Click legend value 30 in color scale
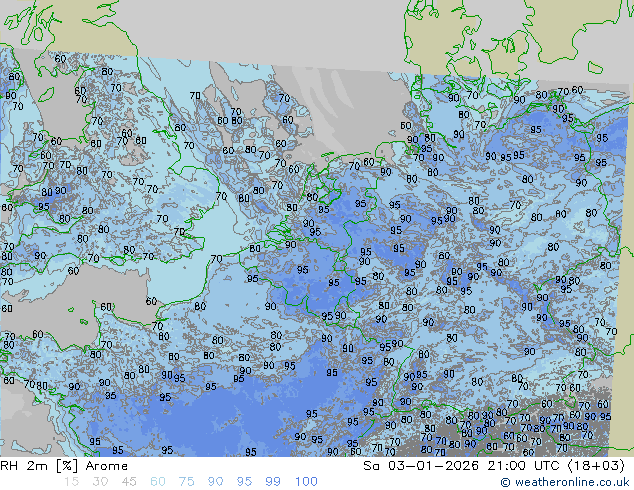The height and width of the screenshot is (490, 634). (100, 482)
